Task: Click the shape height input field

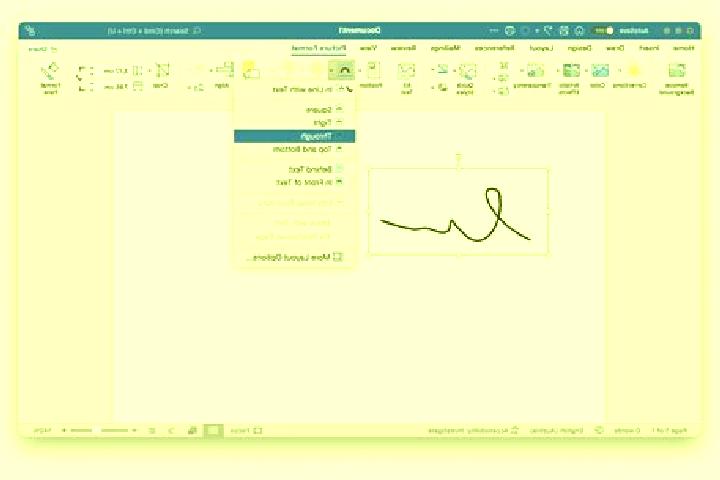Action: (115, 71)
